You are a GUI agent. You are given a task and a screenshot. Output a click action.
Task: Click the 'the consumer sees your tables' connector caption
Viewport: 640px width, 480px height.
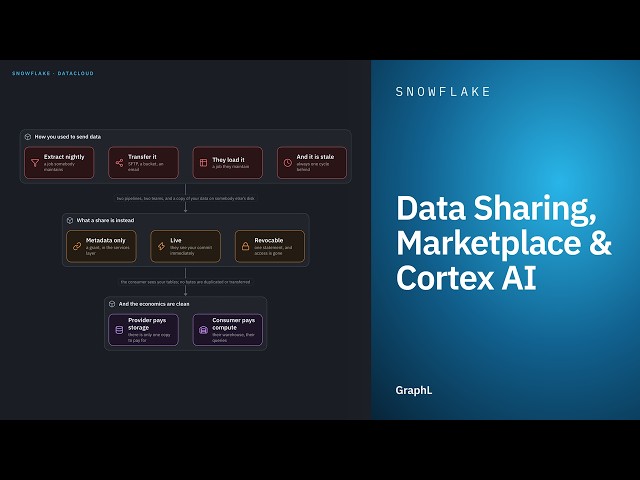pos(185,282)
